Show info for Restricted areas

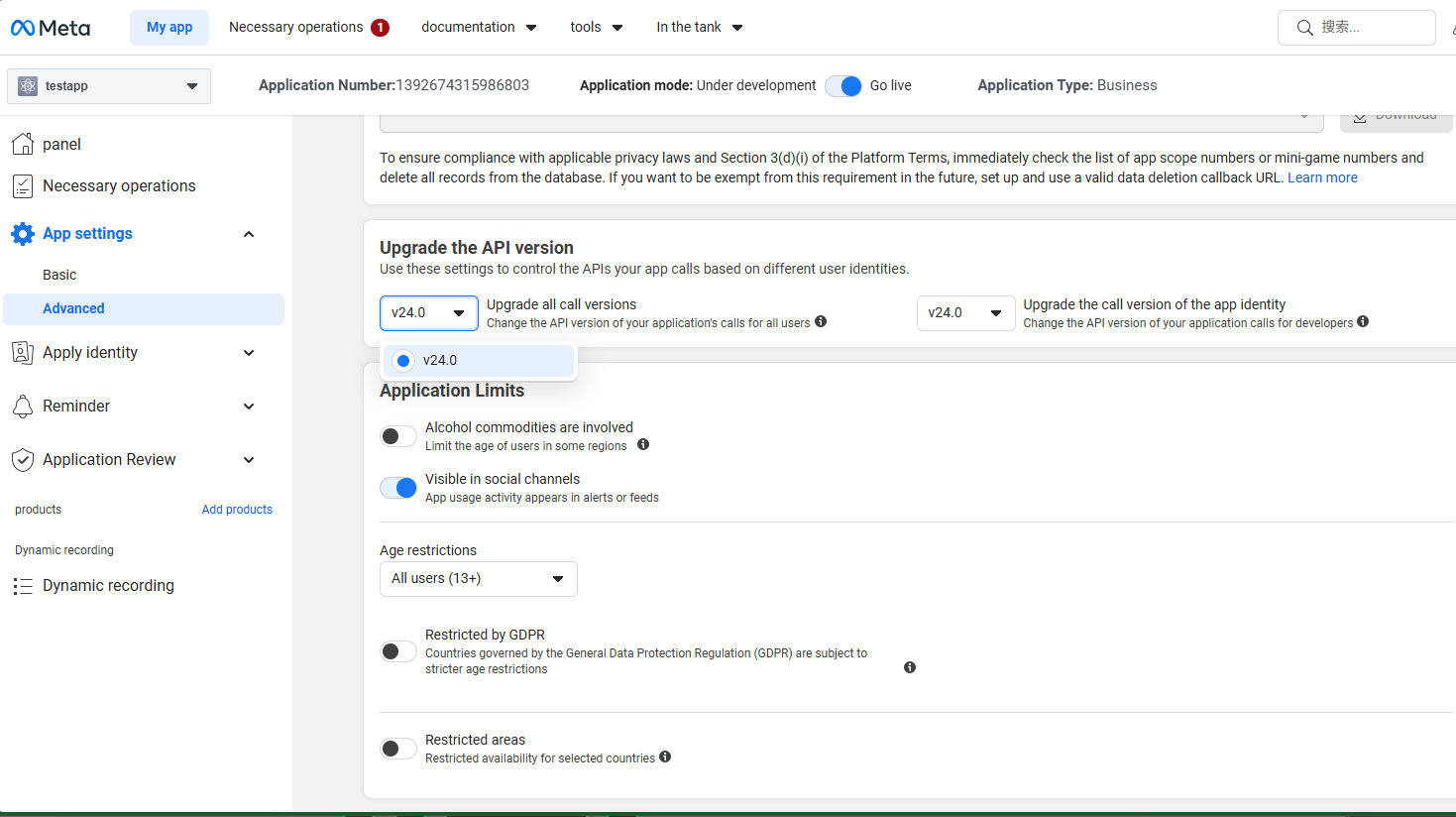coord(665,757)
